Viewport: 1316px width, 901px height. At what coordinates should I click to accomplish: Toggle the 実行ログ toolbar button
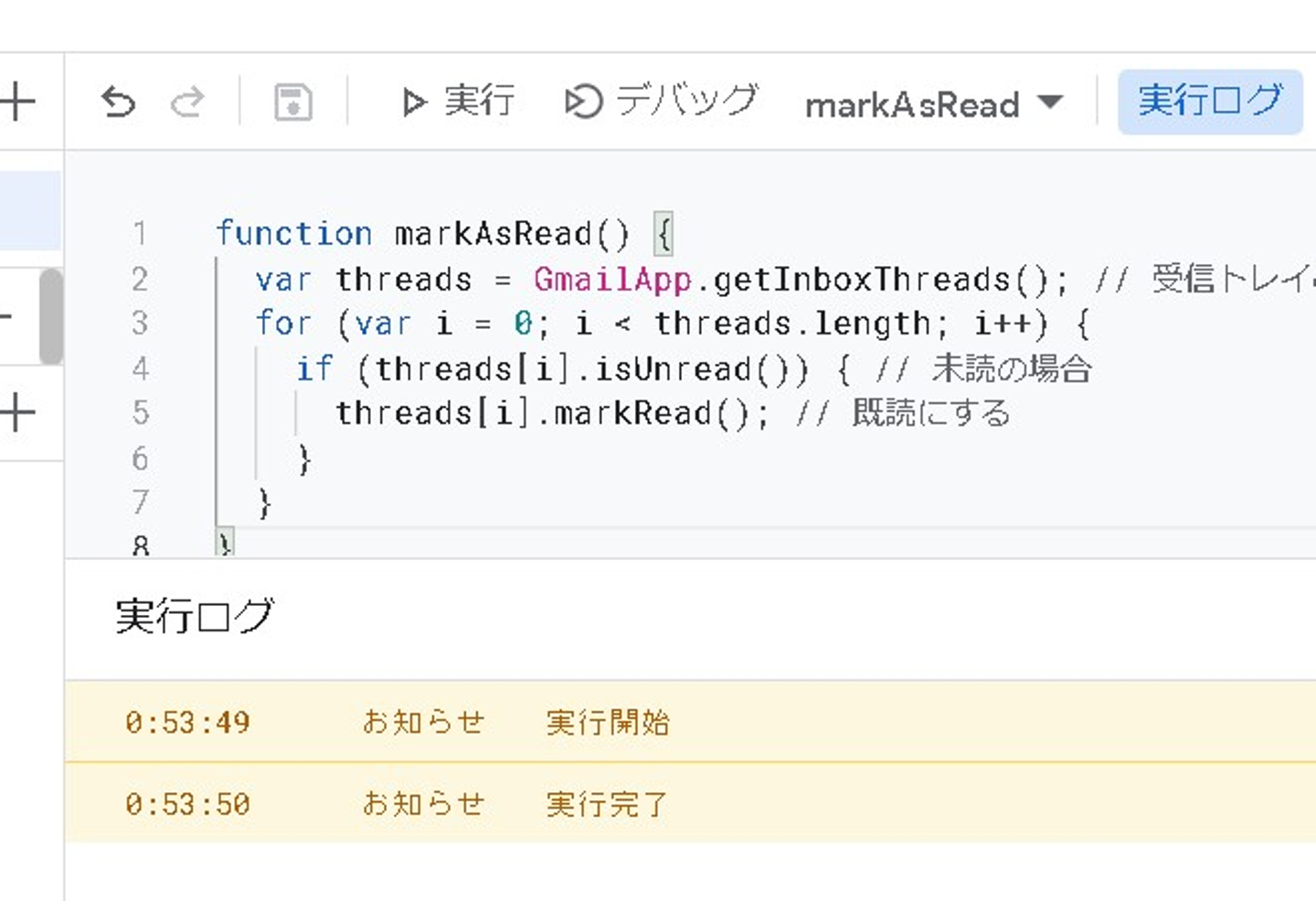click(x=1210, y=101)
